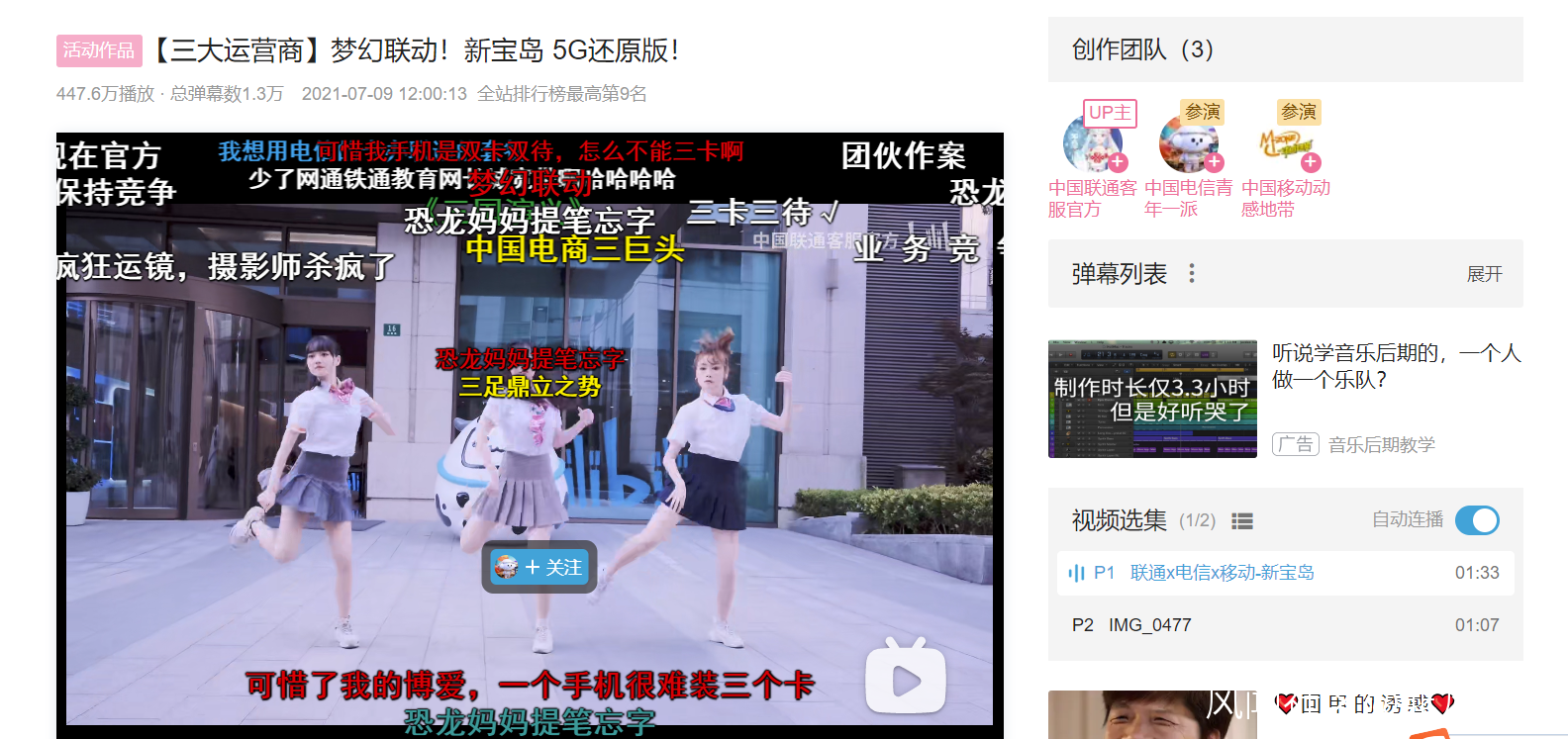The height and width of the screenshot is (739, 1568).
Task: Click the 447.6万播放 view count
Action: [105, 94]
